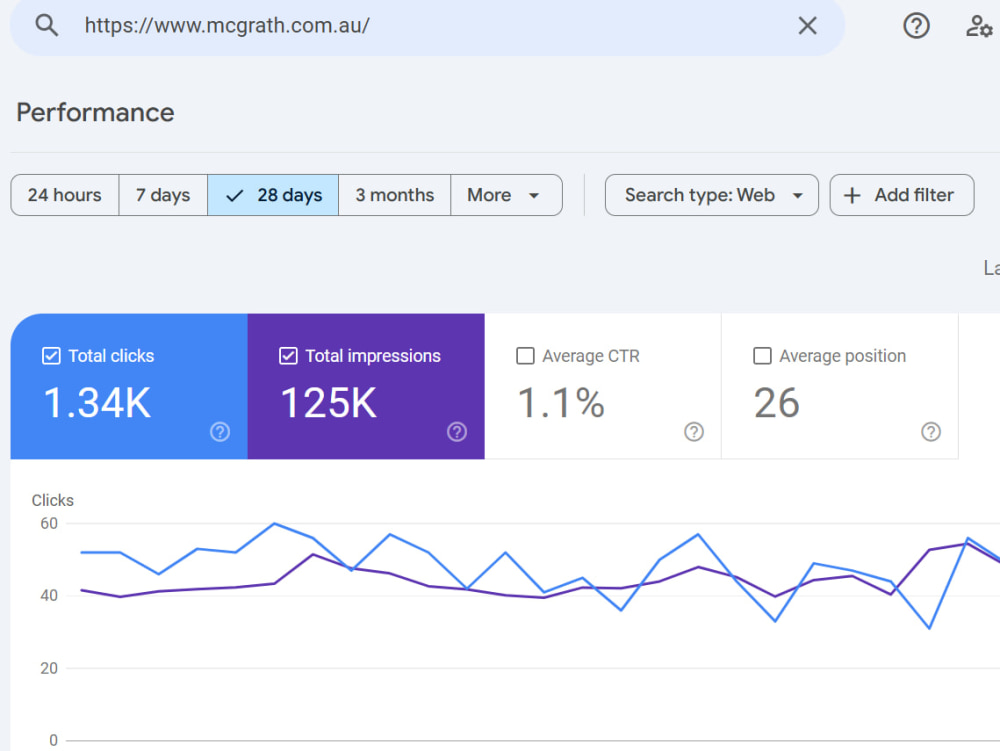The image size is (1000, 751).
Task: Click the 26 average position value
Action: (777, 403)
